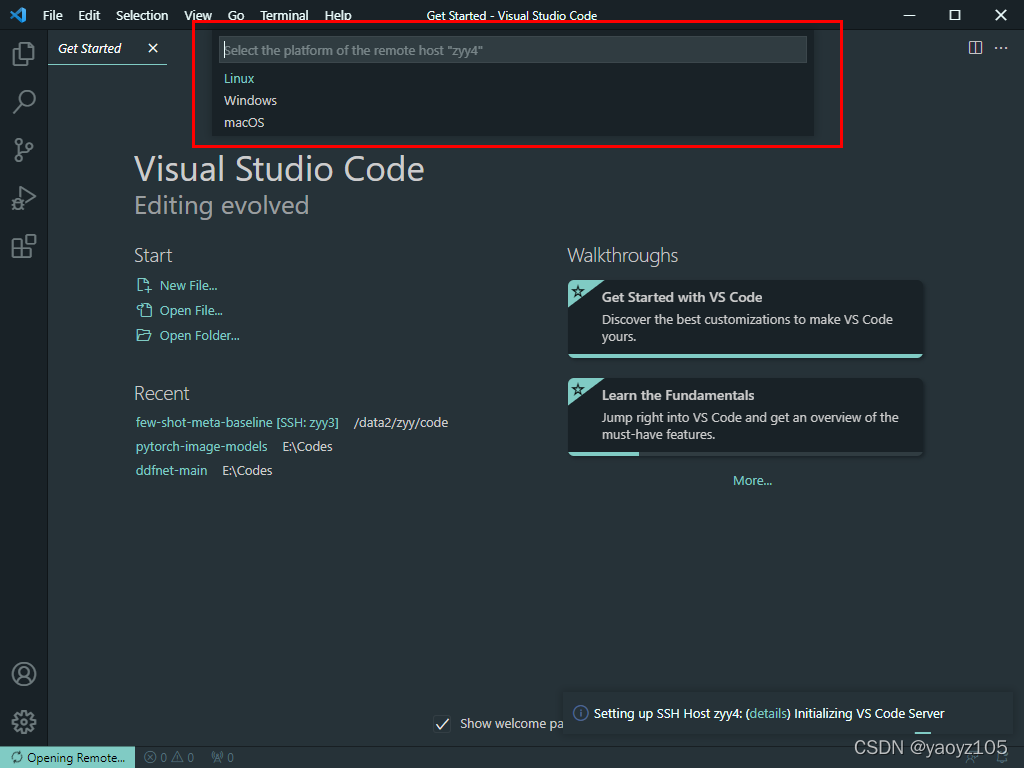Click the Learn the Fundamentals progress bar
The width and height of the screenshot is (1024, 768).
point(745,454)
